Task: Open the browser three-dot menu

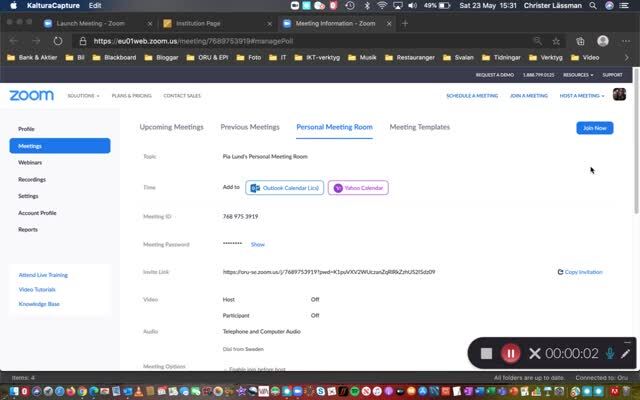Action: click(626, 41)
